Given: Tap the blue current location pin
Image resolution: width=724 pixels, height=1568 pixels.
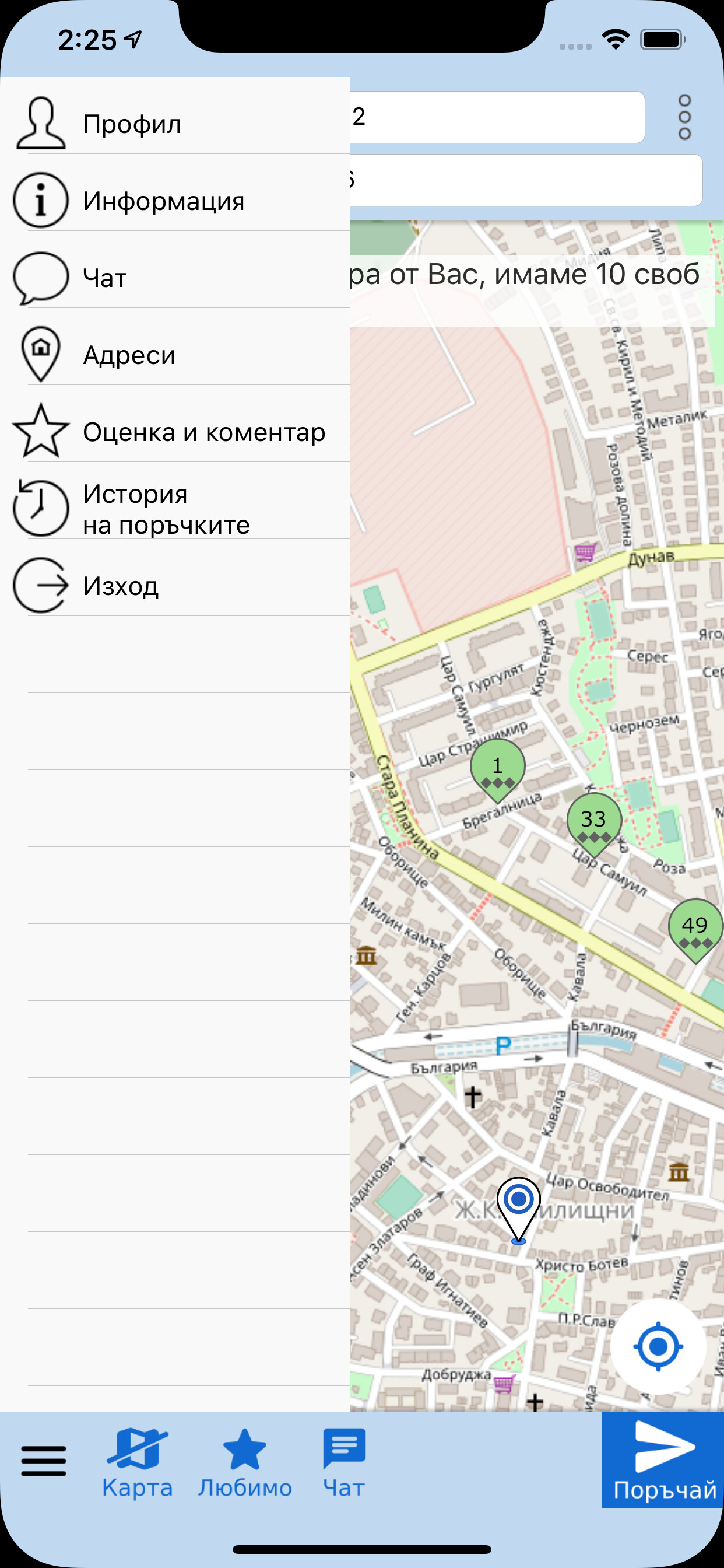Looking at the screenshot, I should (x=518, y=1210).
